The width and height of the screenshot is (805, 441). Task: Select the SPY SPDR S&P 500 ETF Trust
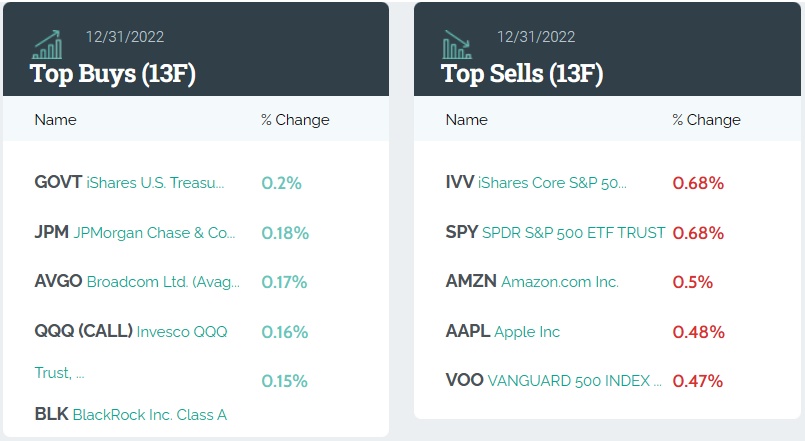point(555,233)
